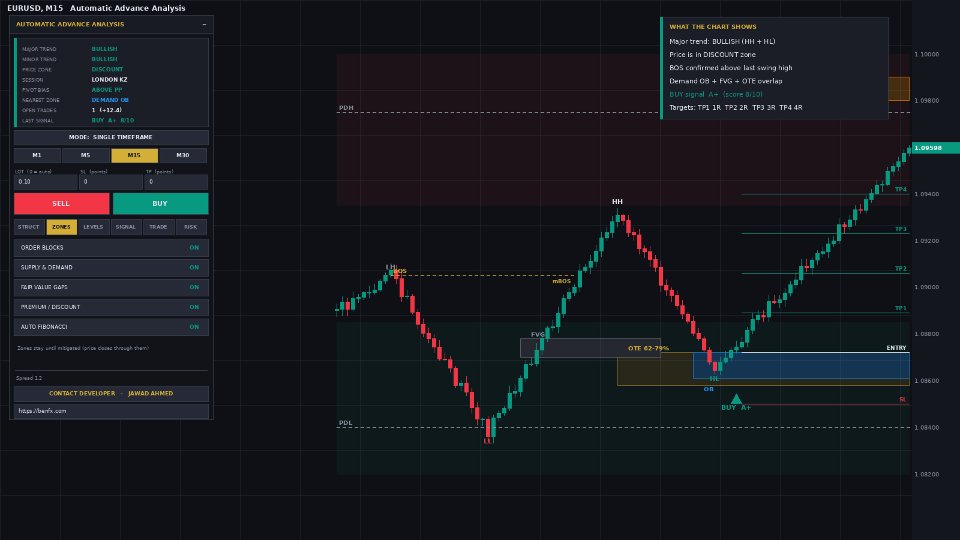This screenshot has height=540, width=960.
Task: Click 'Demand OB + FVG + OTE overlap' line
Action: click(726, 81)
